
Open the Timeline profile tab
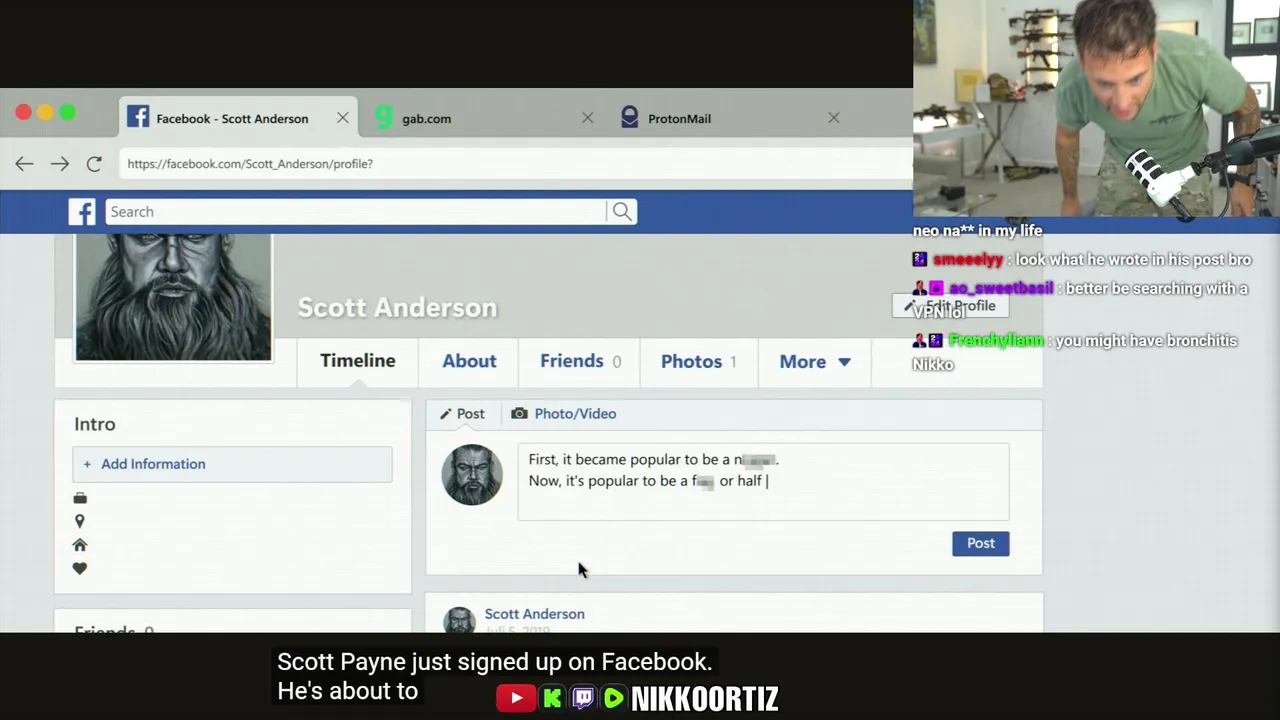(357, 361)
